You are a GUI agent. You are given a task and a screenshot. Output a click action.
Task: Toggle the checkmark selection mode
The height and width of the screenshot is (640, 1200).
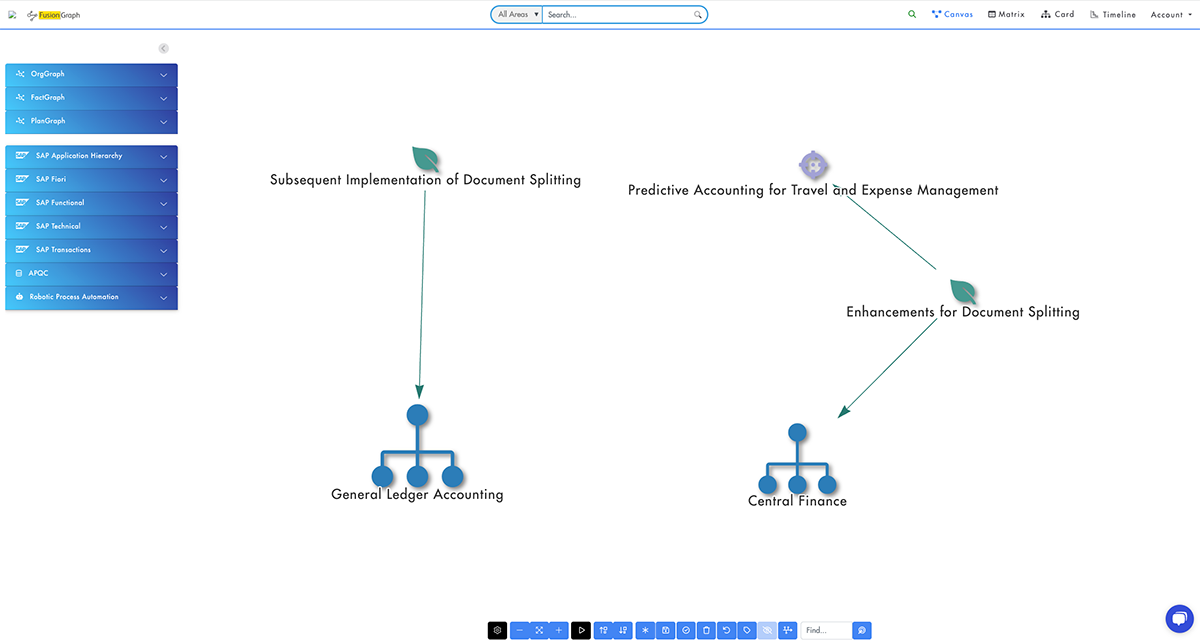(x=685, y=630)
